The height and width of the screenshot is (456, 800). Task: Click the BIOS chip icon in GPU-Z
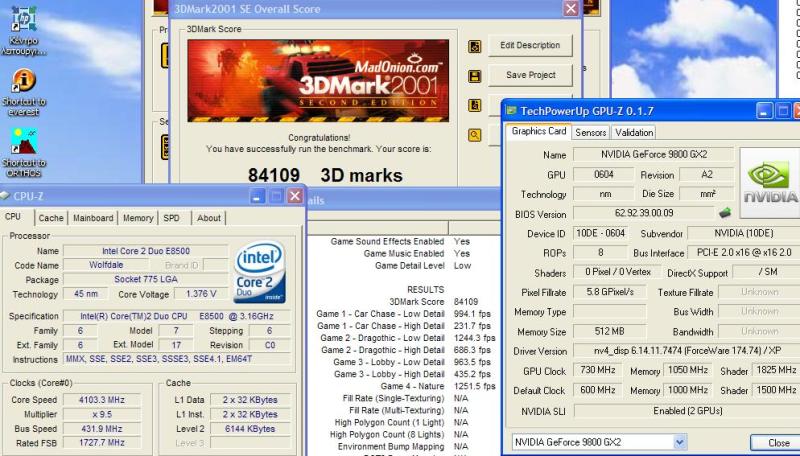pyautogui.click(x=724, y=213)
